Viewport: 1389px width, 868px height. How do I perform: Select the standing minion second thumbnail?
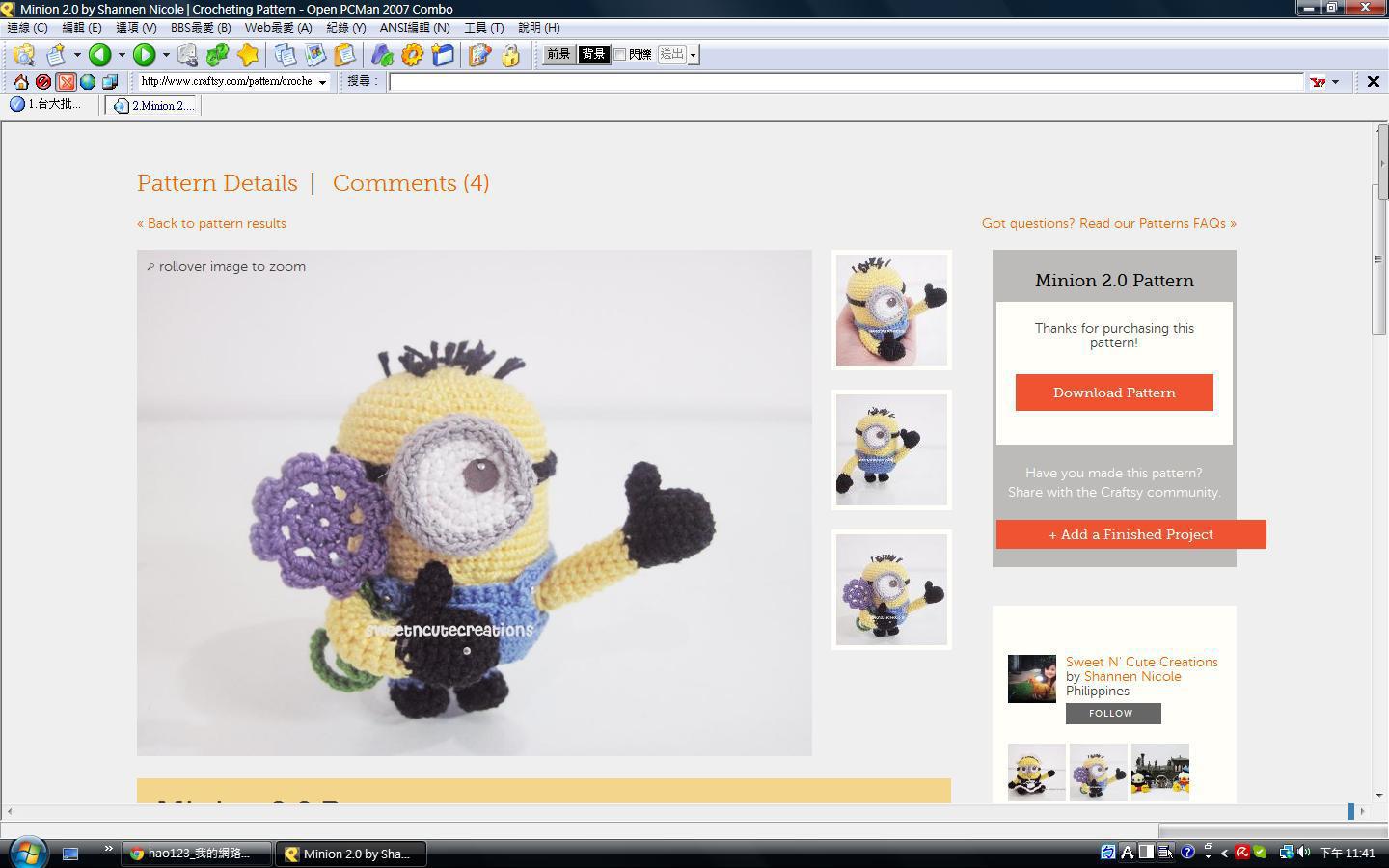click(x=891, y=449)
